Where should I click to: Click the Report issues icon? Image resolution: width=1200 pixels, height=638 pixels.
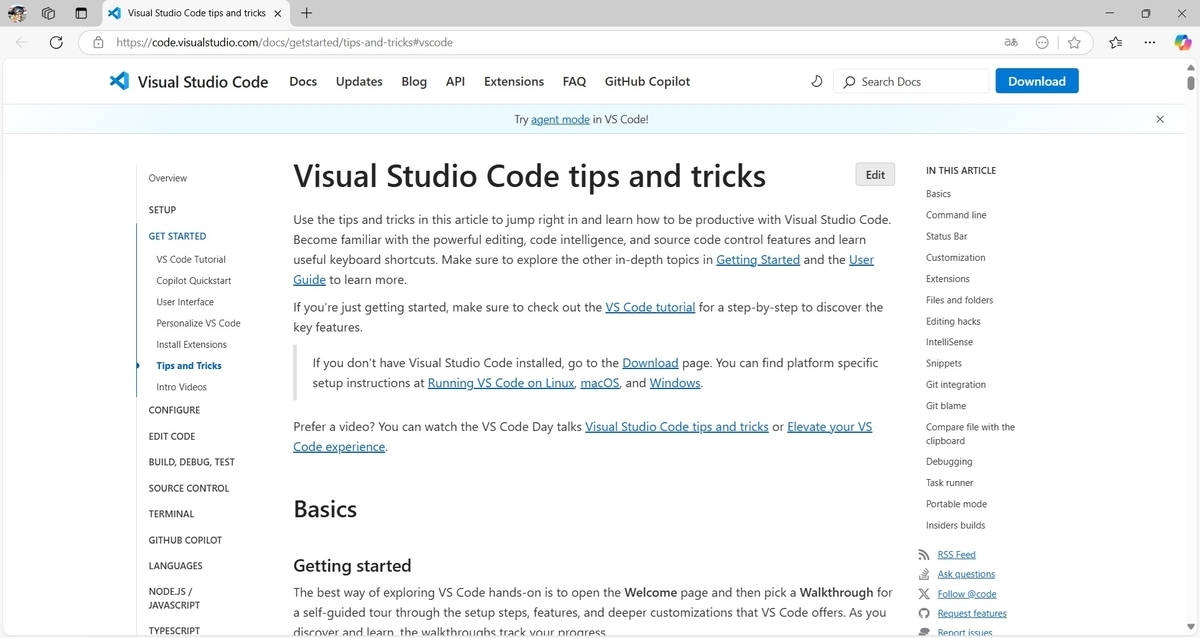pyautogui.click(x=924, y=632)
